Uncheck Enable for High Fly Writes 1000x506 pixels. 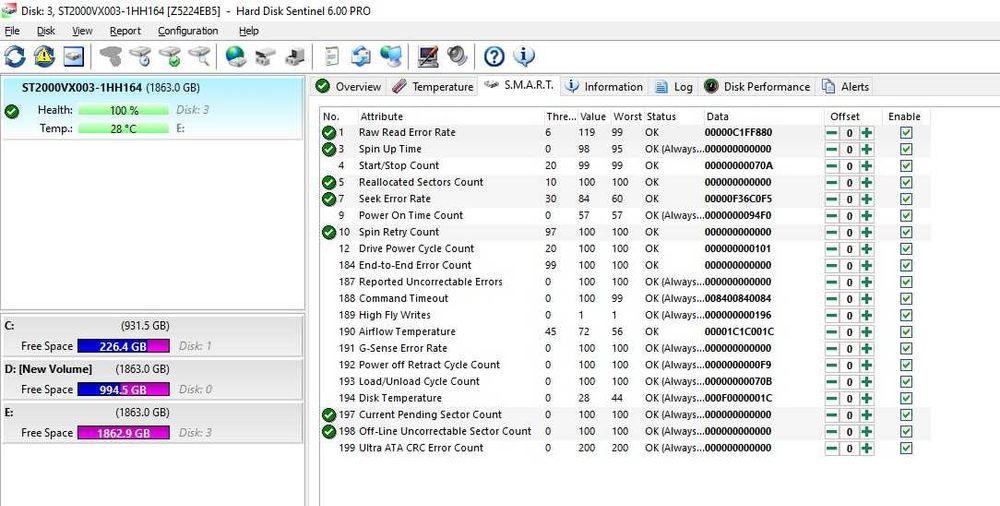[906, 315]
